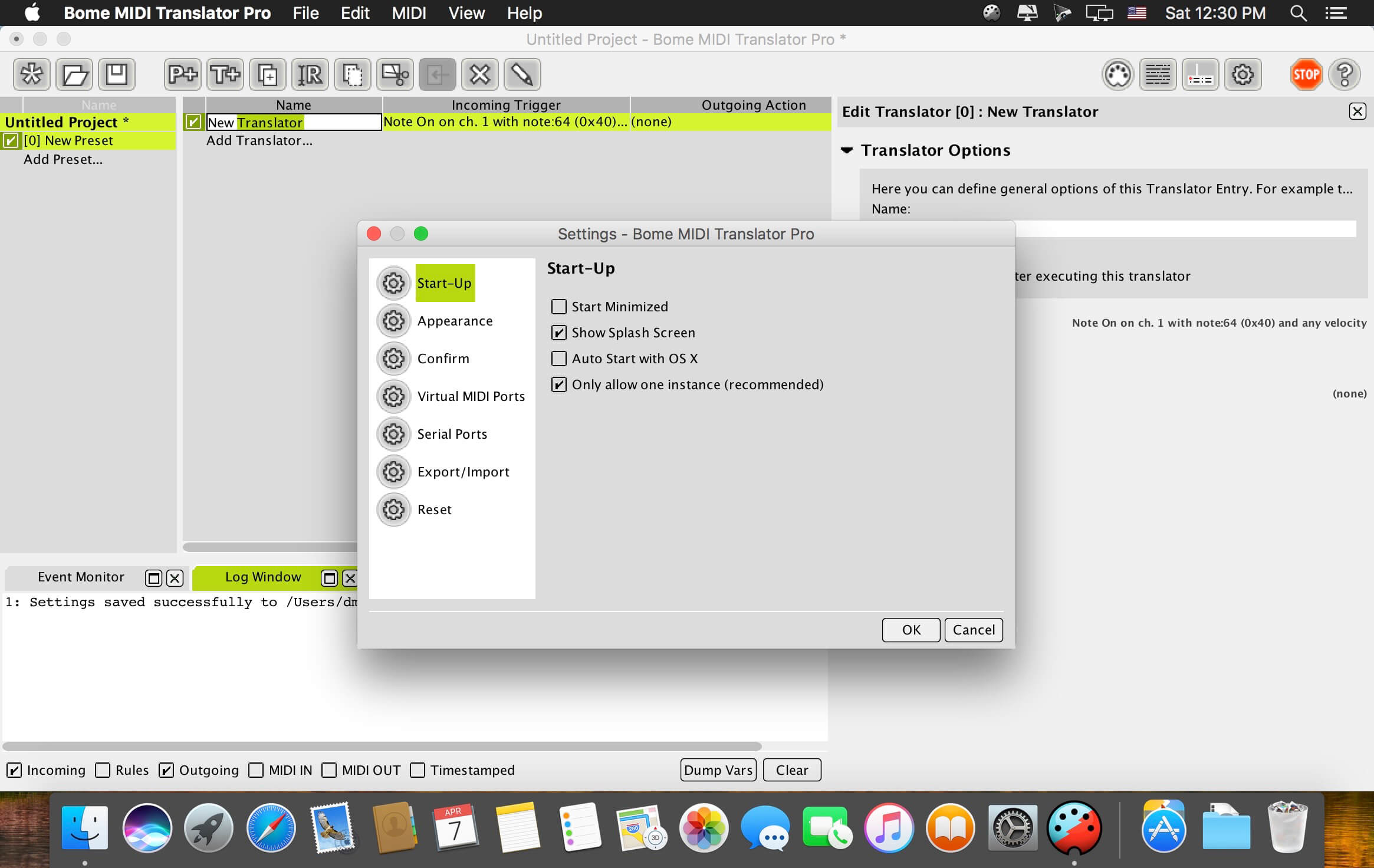
Task: Click the Log Window list icon in toolbar
Action: click(x=1158, y=74)
